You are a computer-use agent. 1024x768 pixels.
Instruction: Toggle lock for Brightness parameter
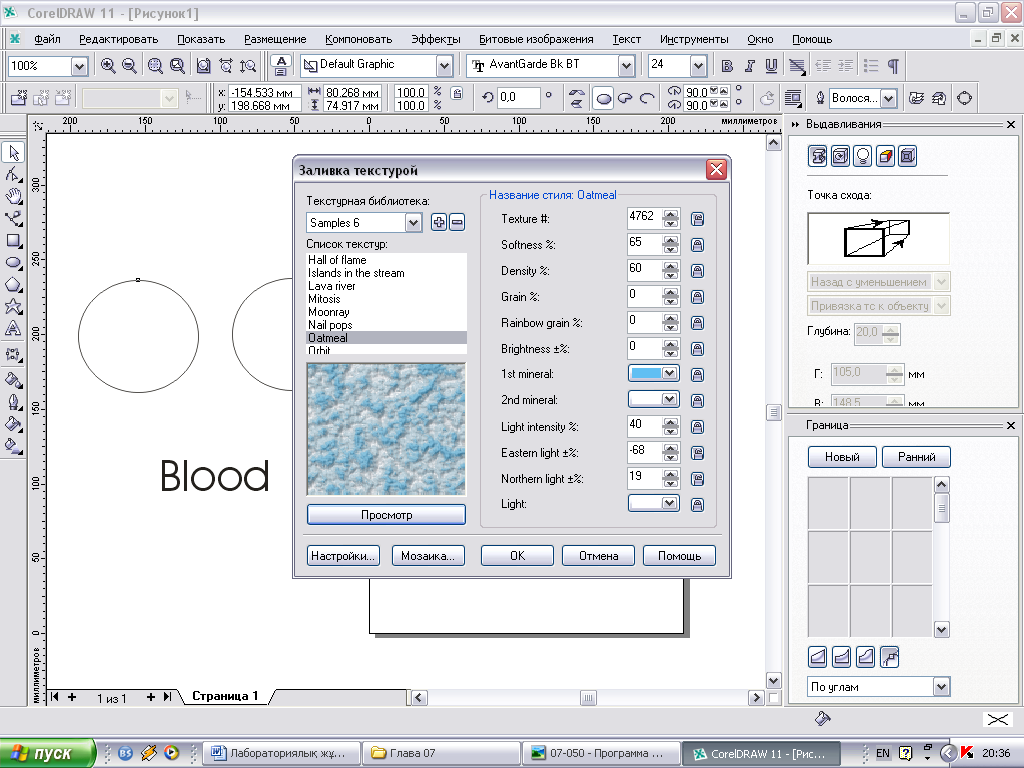(x=697, y=349)
